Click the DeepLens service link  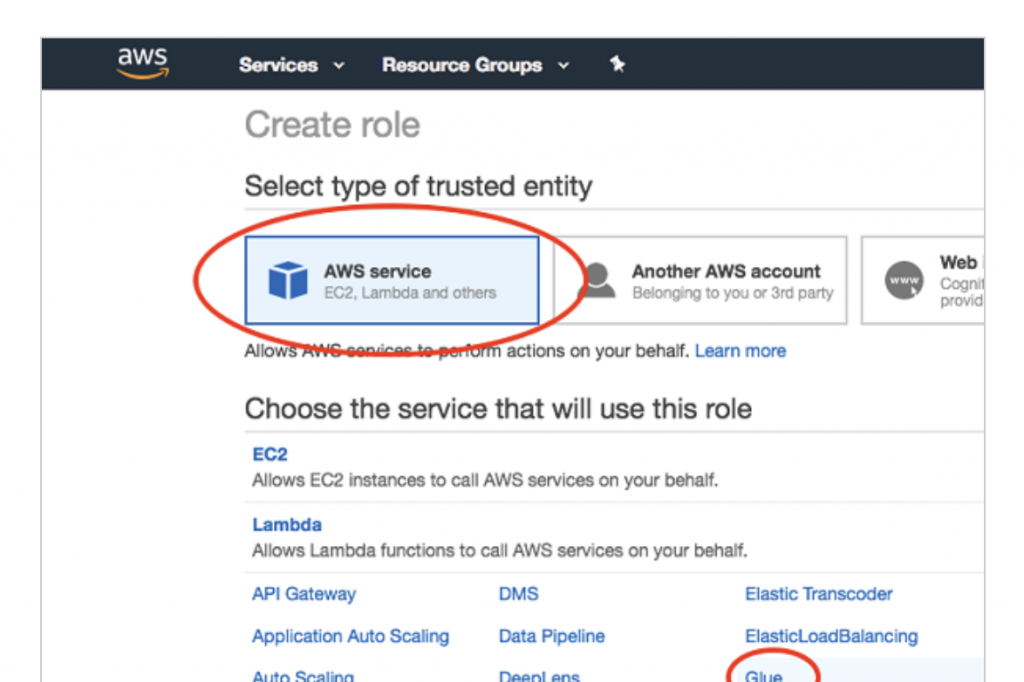coord(539,676)
